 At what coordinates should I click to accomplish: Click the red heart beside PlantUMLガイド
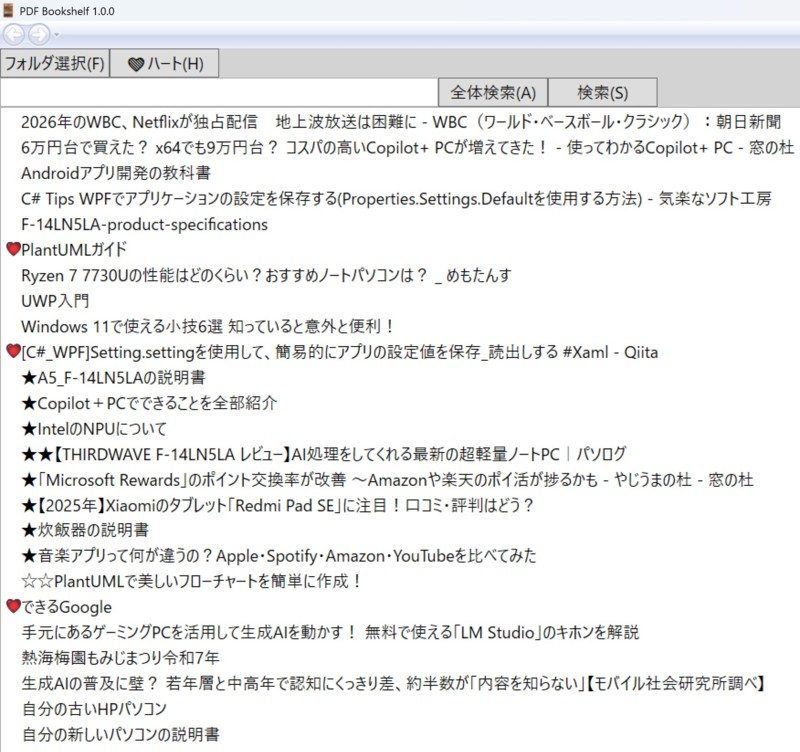[13, 250]
